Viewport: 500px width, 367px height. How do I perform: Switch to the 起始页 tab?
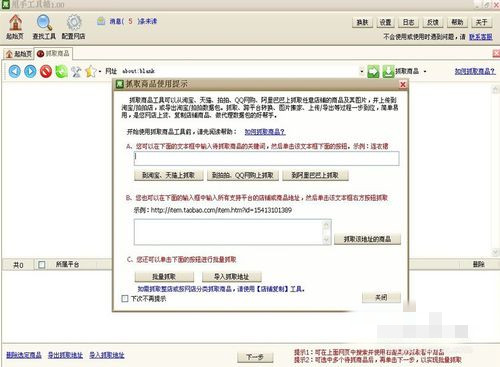[x=19, y=54]
